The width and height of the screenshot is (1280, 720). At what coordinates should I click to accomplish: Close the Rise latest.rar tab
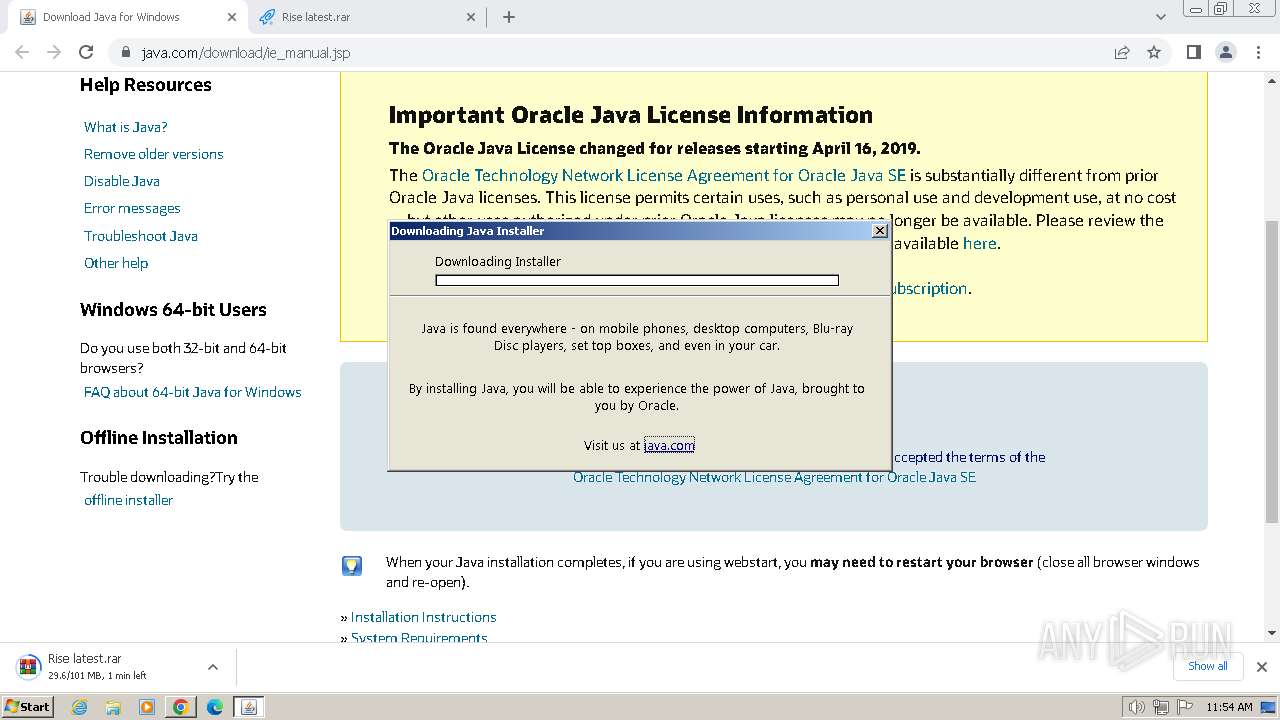pos(471,17)
